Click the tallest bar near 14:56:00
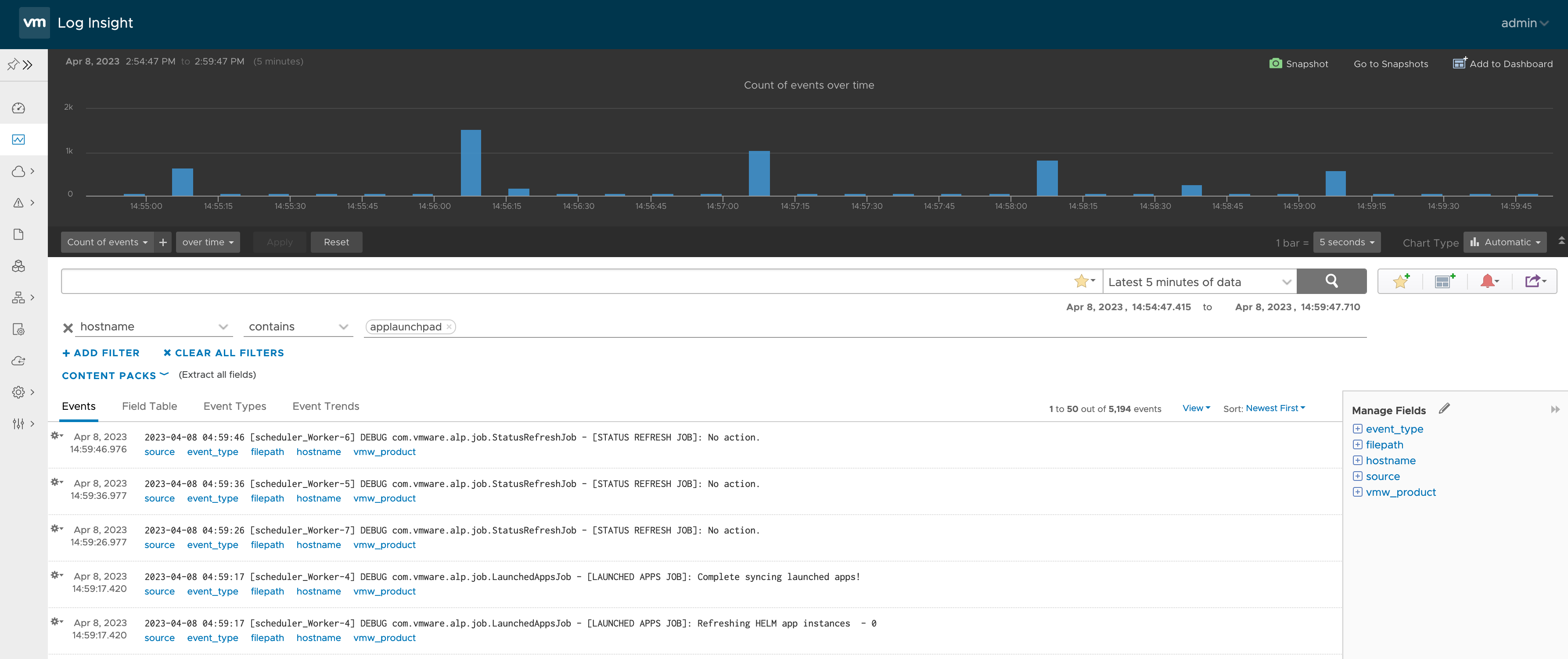This screenshot has height=659, width=1568. point(471,162)
